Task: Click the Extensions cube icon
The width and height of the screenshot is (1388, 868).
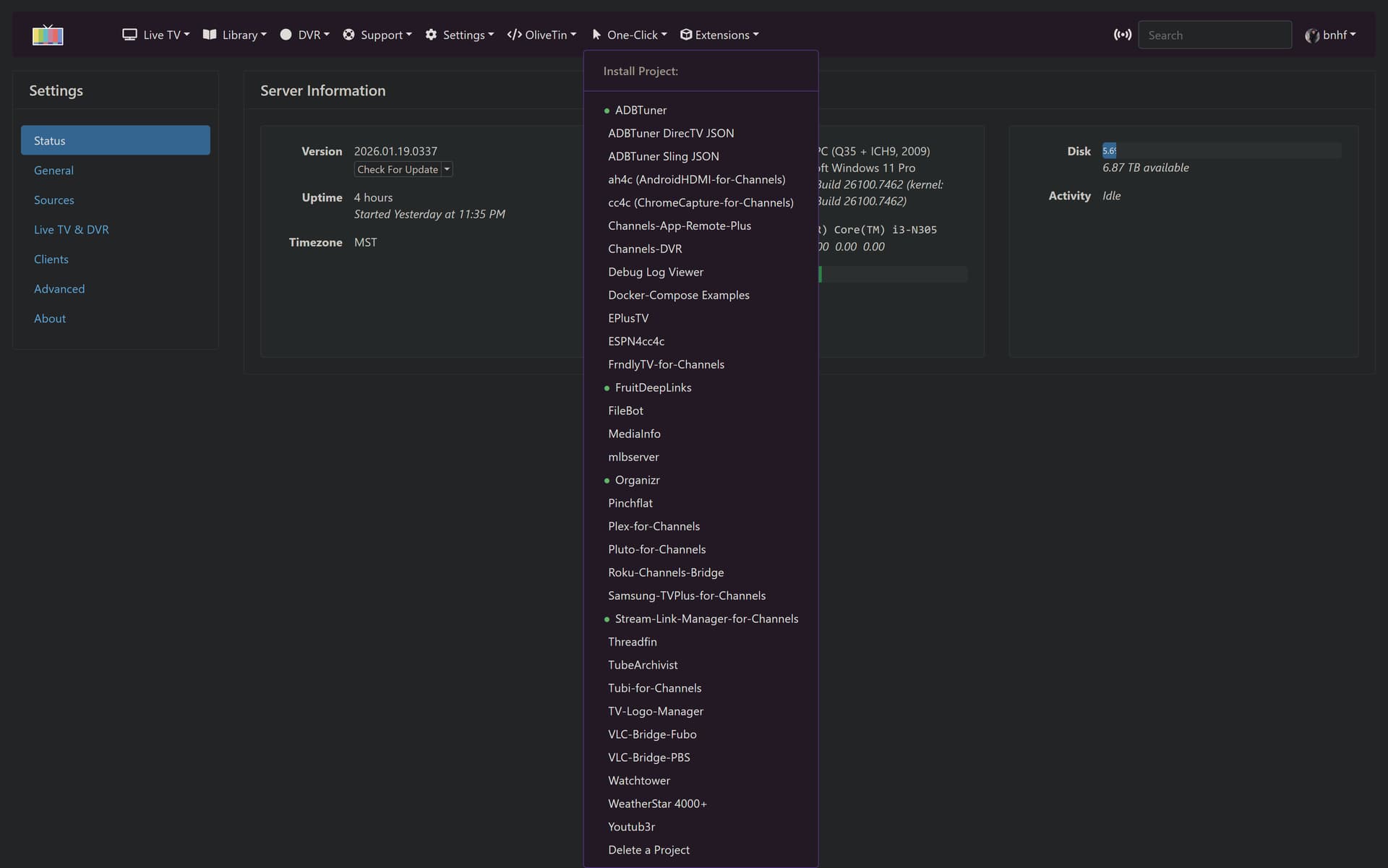Action: [686, 35]
